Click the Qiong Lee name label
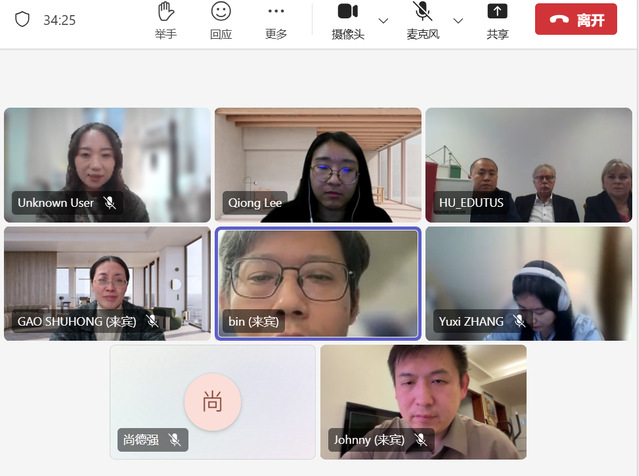Viewport: 639px width, 476px height. [255, 203]
